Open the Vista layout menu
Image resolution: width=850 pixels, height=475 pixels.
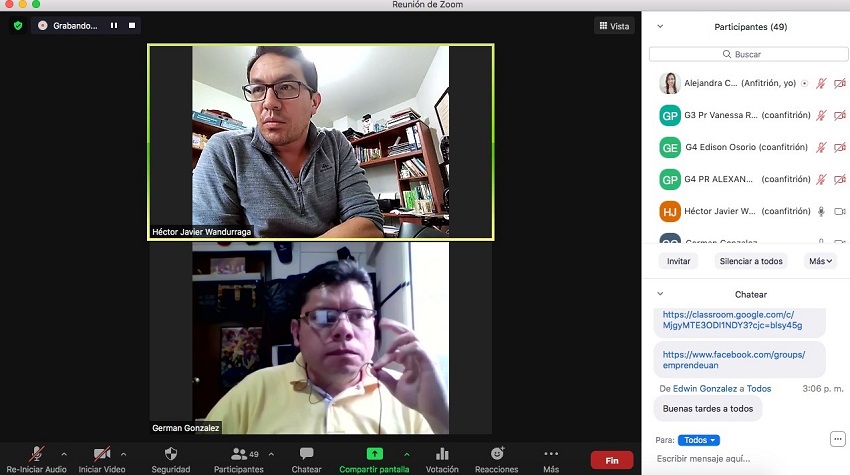(614, 25)
